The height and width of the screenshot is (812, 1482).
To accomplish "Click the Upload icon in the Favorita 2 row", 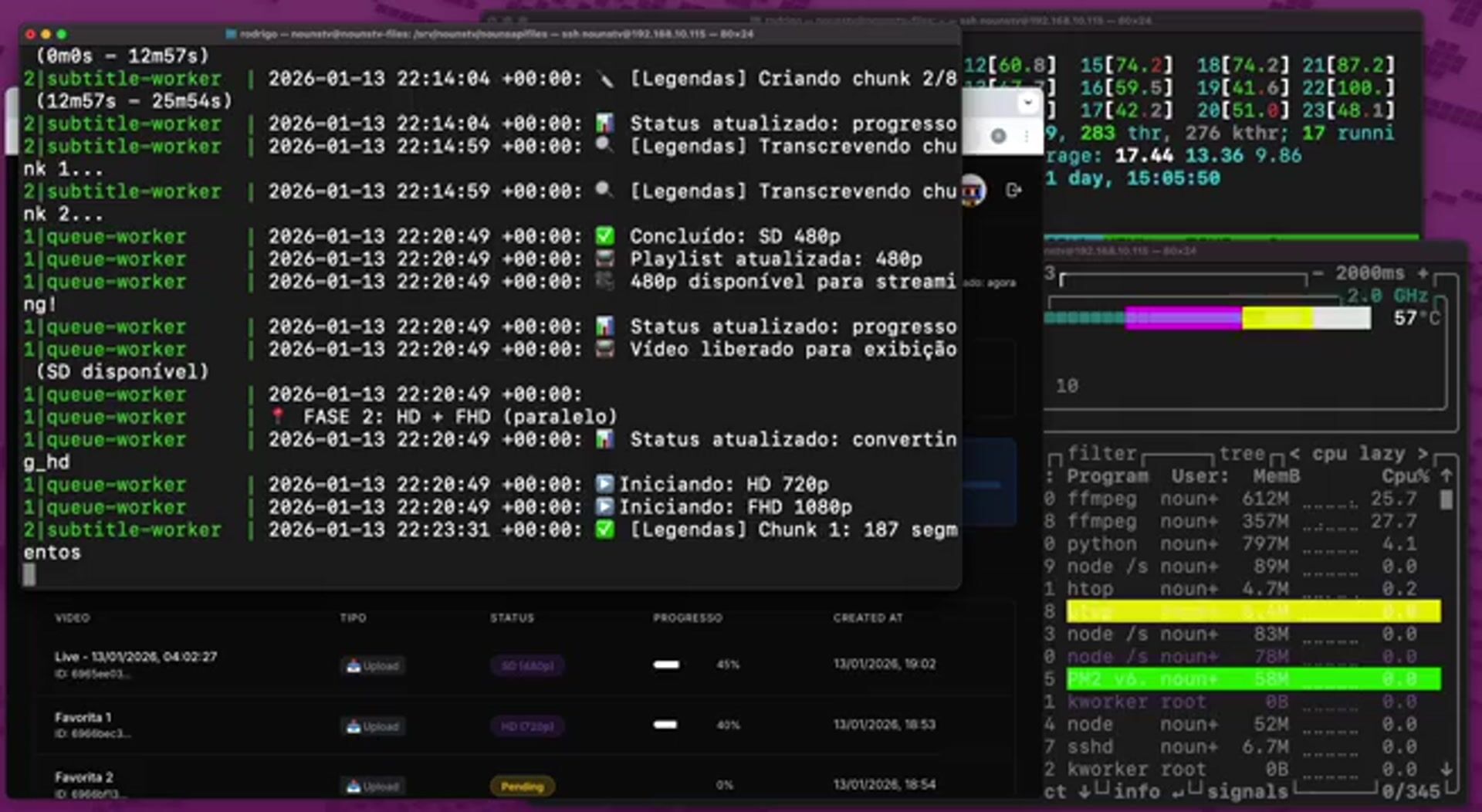I will pyautogui.click(x=354, y=787).
